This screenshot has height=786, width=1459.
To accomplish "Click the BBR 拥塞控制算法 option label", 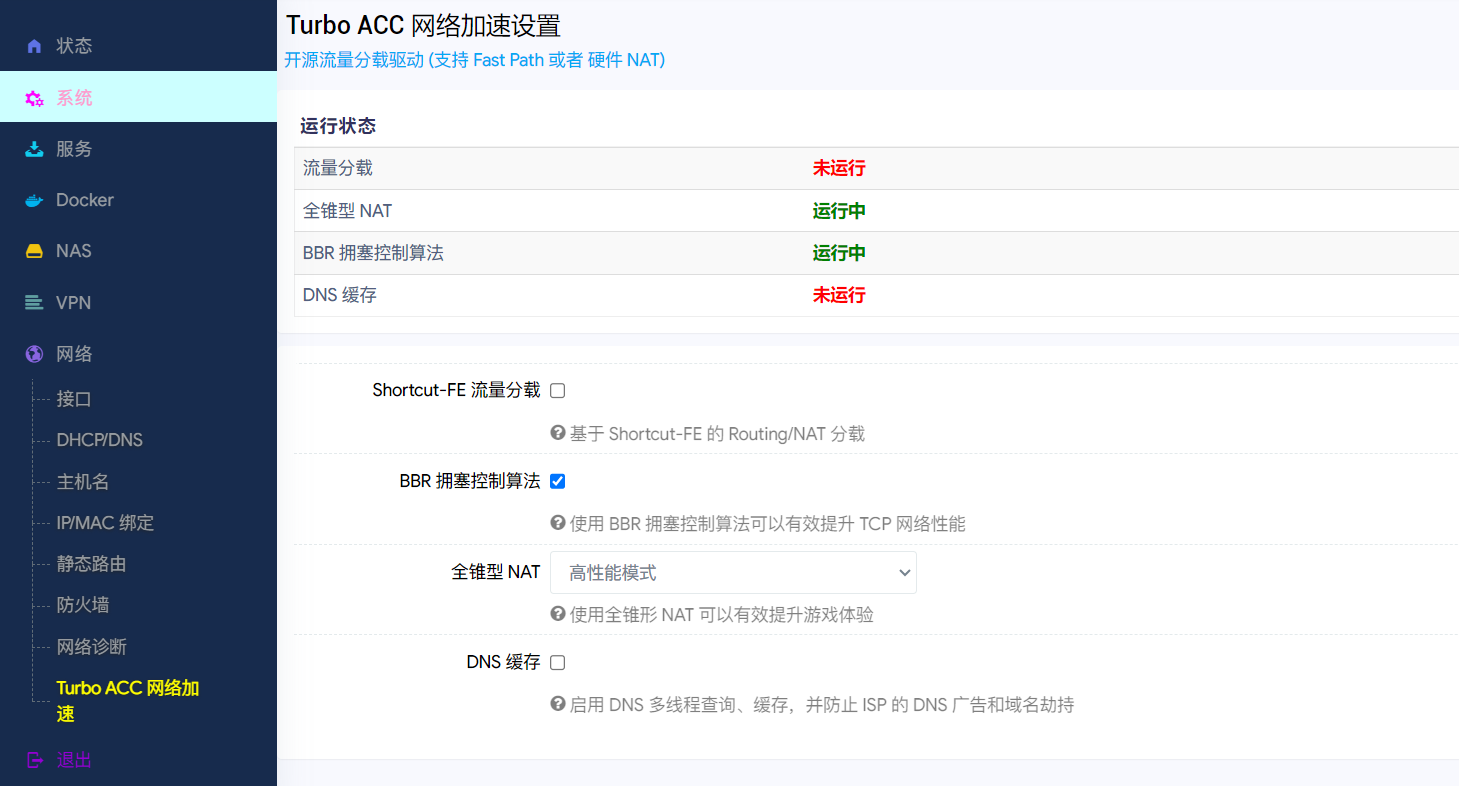I will tap(470, 481).
